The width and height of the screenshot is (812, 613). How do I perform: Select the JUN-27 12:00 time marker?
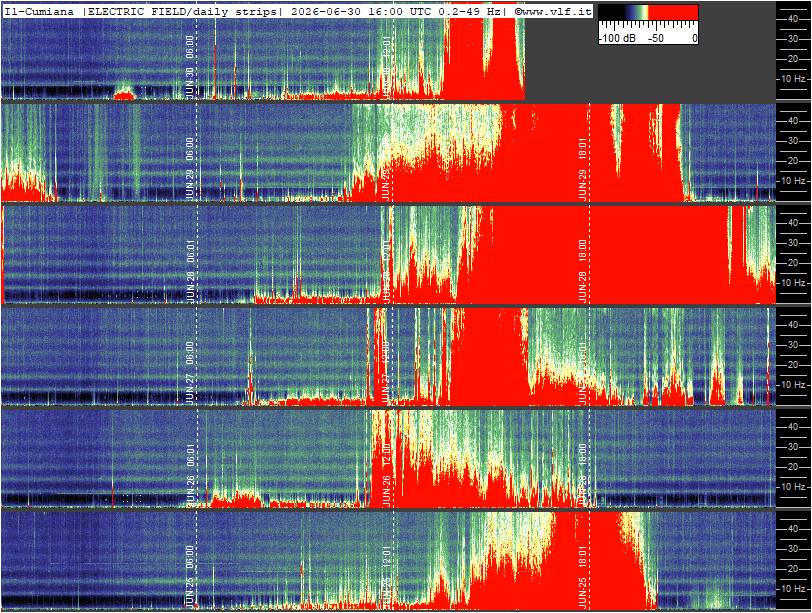(x=386, y=373)
